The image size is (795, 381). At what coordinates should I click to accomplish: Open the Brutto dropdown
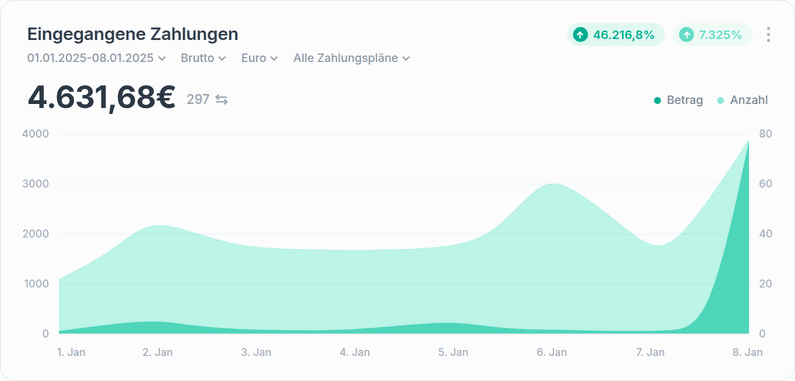(203, 58)
